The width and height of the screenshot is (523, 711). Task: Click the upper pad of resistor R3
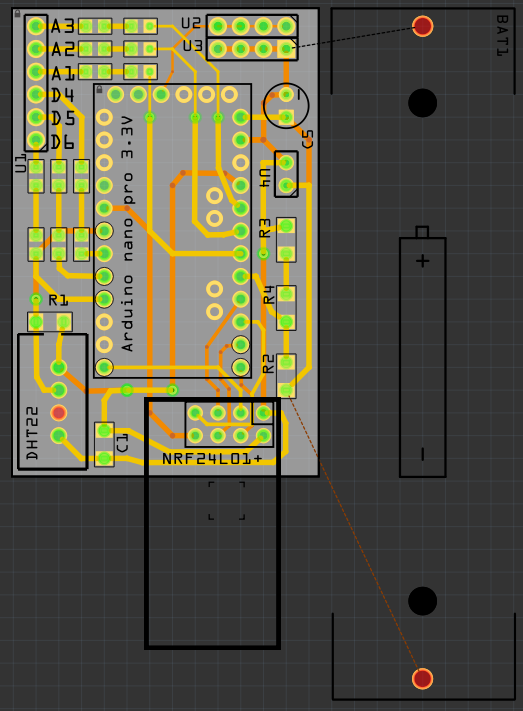click(286, 225)
